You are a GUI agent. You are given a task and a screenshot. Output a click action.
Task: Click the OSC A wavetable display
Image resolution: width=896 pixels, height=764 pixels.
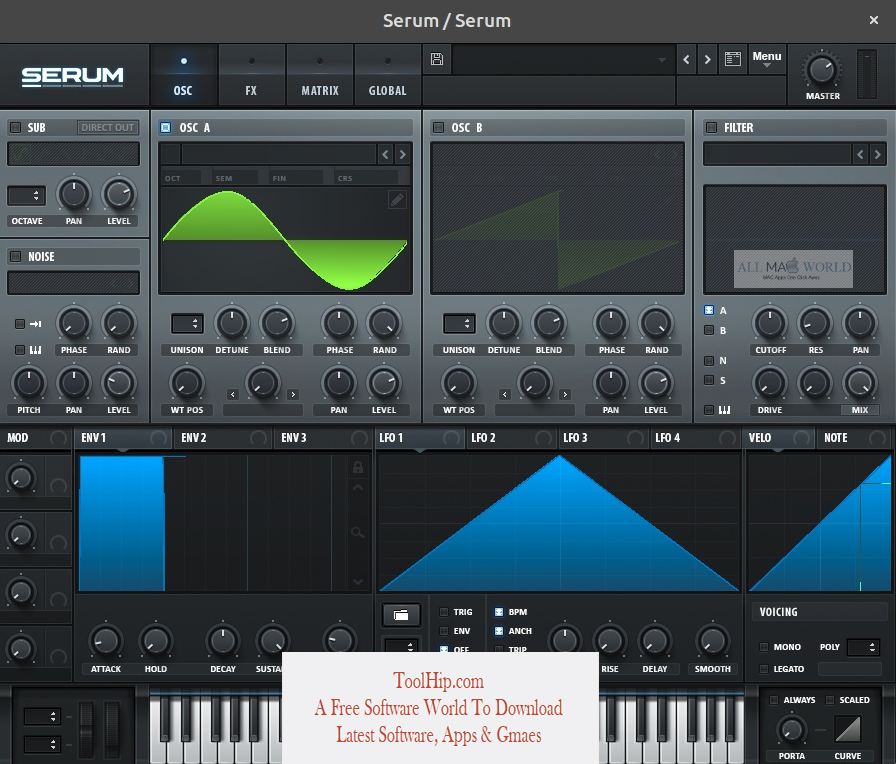coord(285,240)
